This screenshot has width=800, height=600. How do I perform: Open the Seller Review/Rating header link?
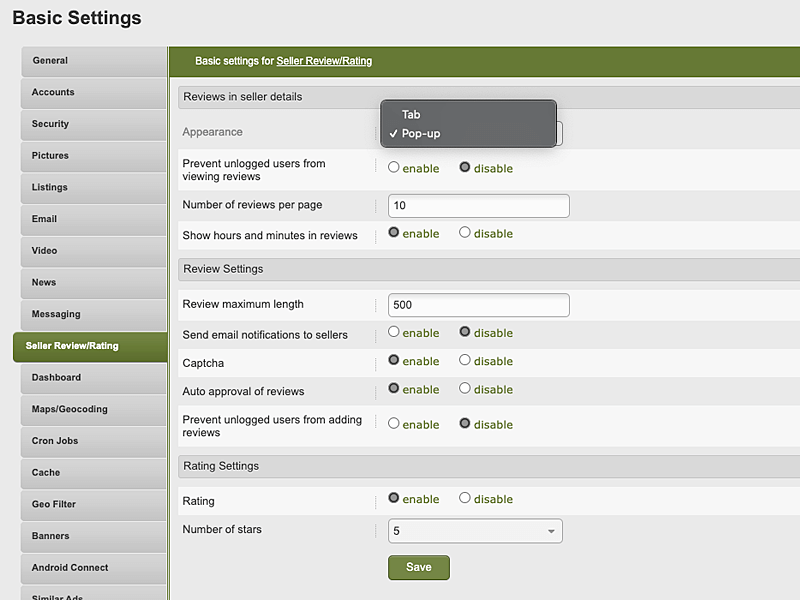click(x=324, y=61)
